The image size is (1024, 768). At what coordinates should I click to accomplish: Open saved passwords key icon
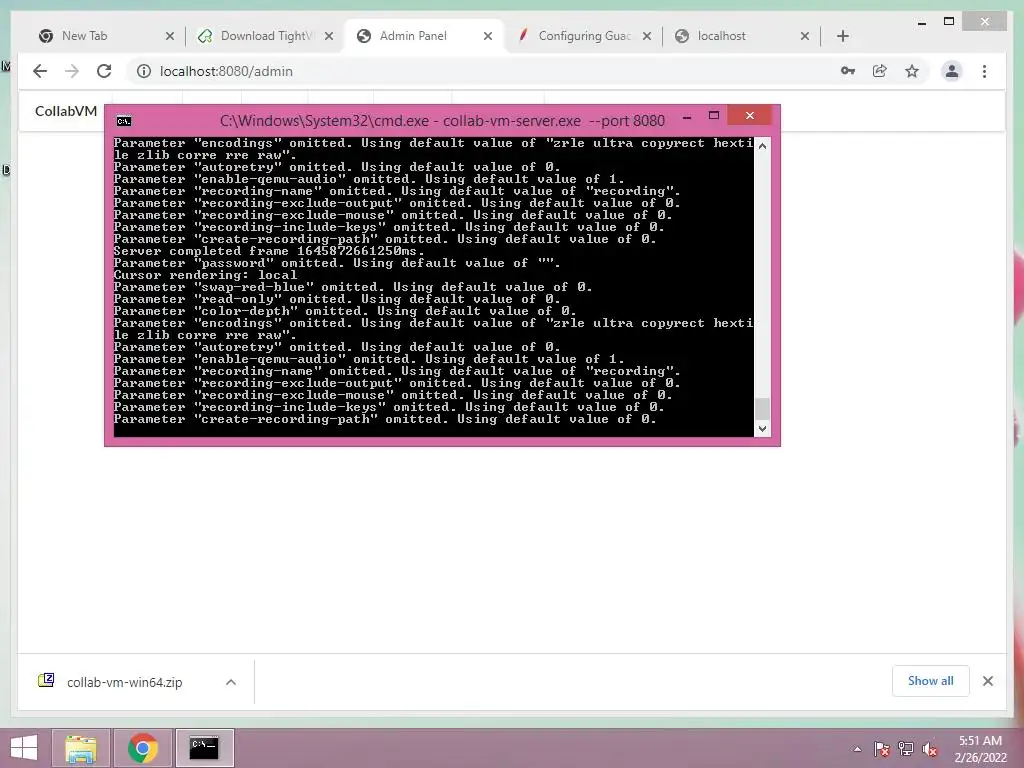pyautogui.click(x=848, y=71)
